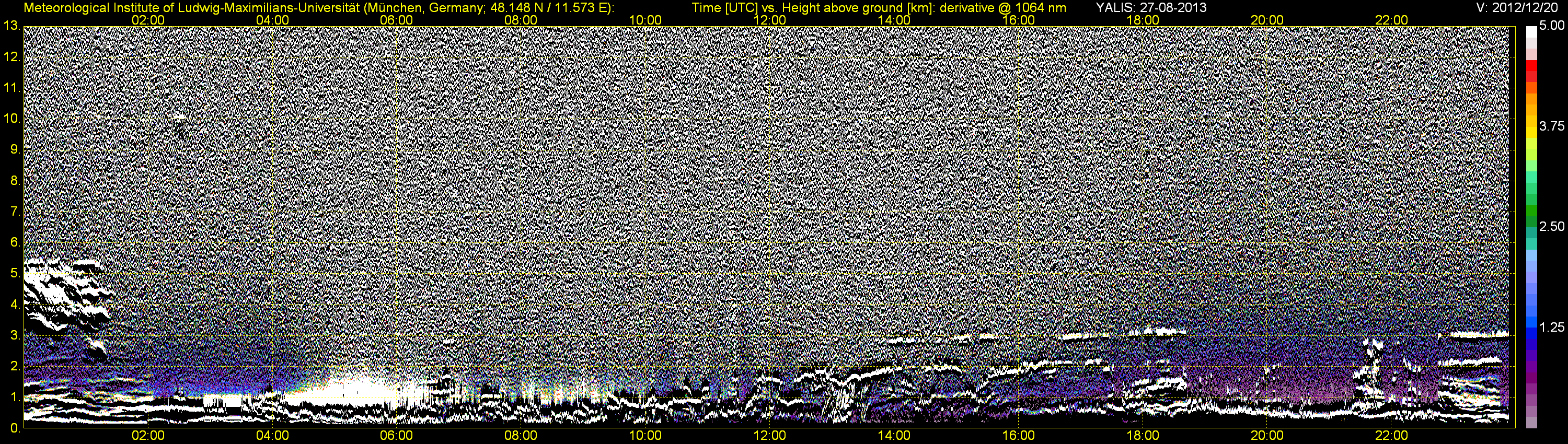
Task: Click the 02:00 label on the lower time axis
Action: [148, 436]
